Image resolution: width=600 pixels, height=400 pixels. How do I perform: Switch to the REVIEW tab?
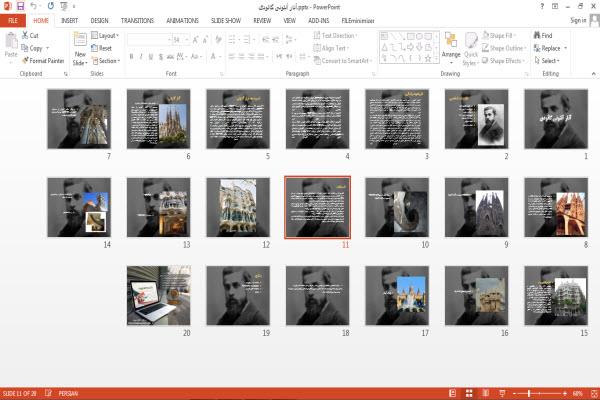click(x=262, y=21)
